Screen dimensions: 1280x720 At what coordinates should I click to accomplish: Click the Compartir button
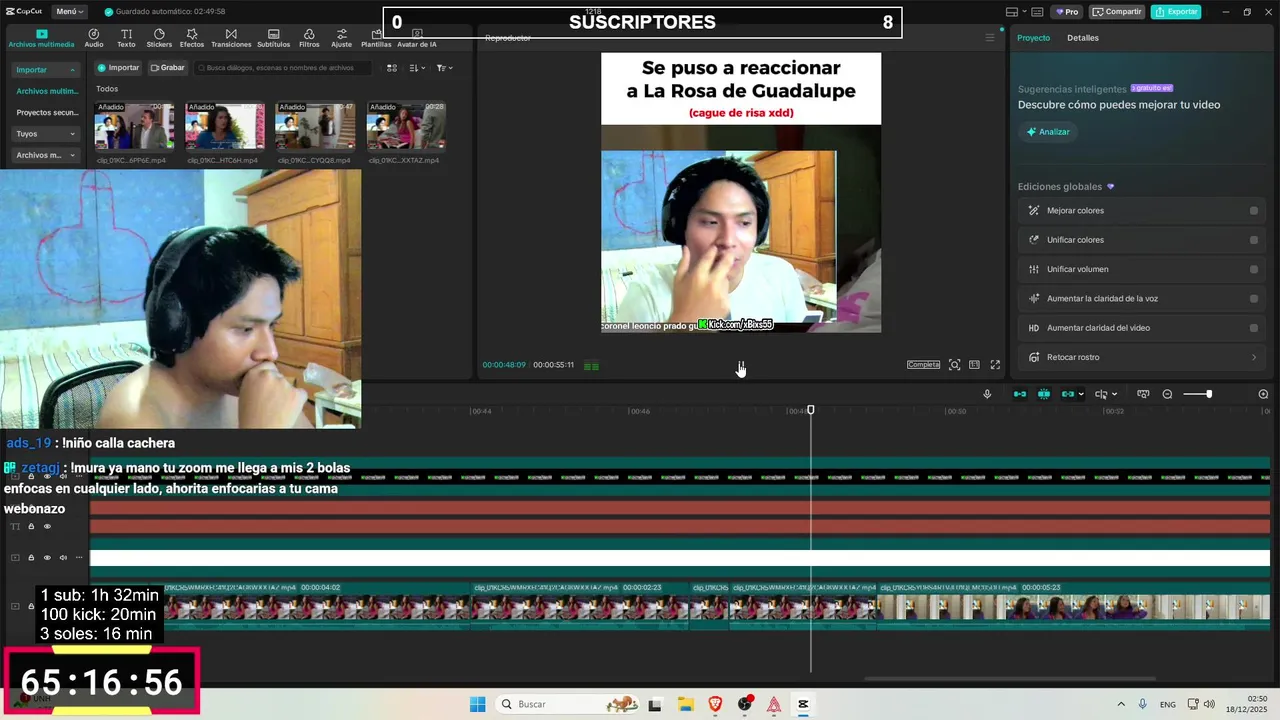point(1117,12)
